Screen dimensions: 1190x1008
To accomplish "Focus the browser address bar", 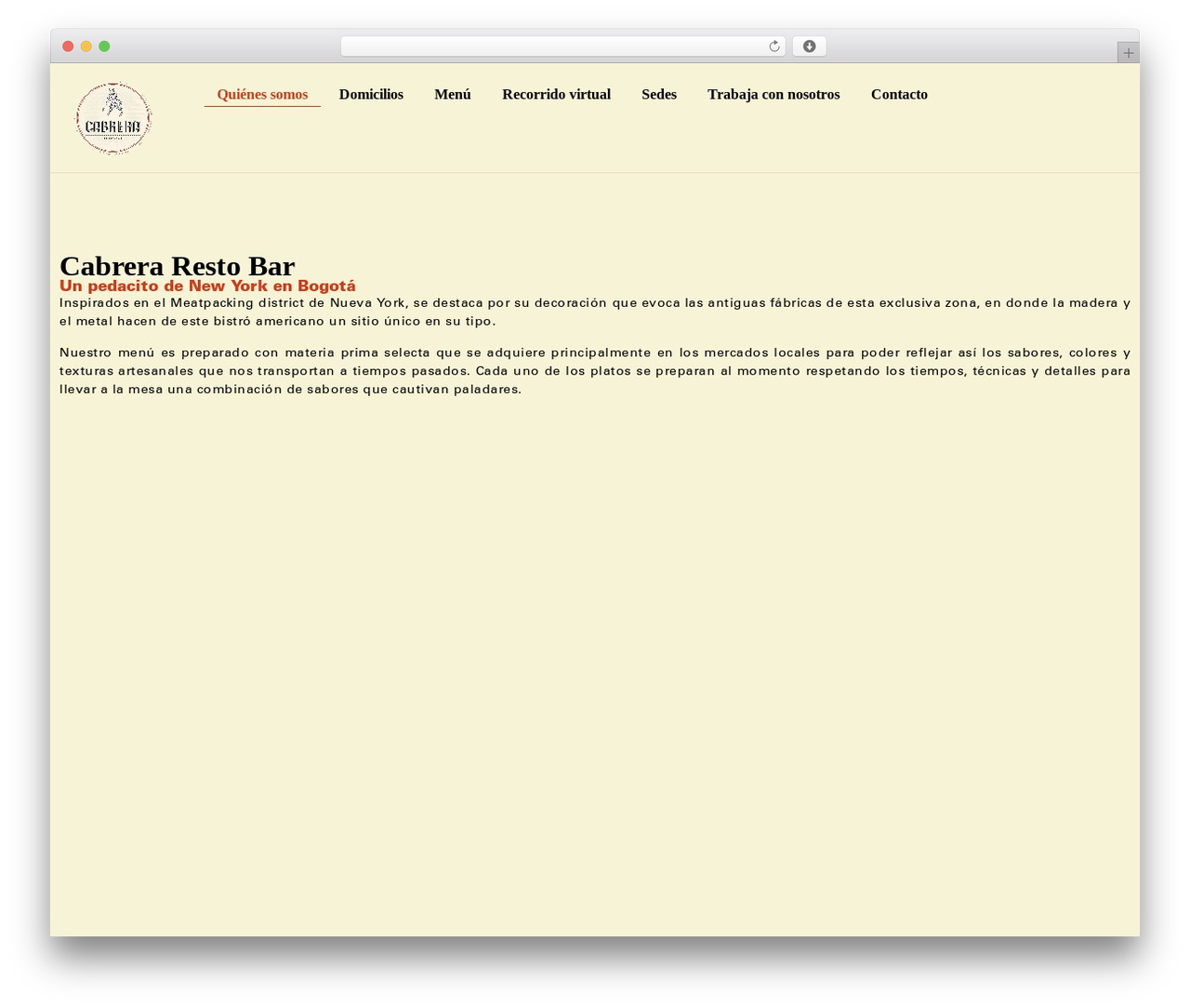I will point(562,46).
